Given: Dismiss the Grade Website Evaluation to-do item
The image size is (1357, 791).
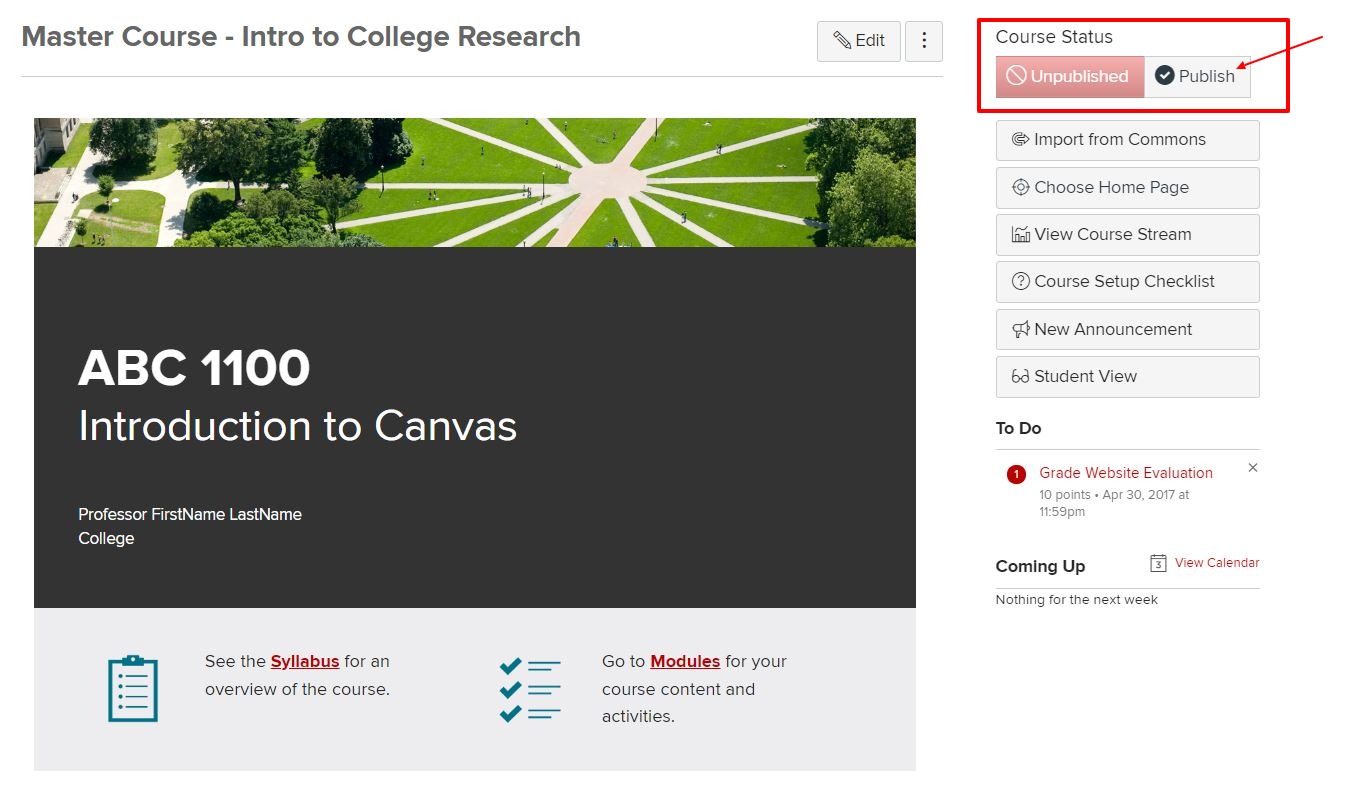Looking at the screenshot, I should (x=1253, y=468).
